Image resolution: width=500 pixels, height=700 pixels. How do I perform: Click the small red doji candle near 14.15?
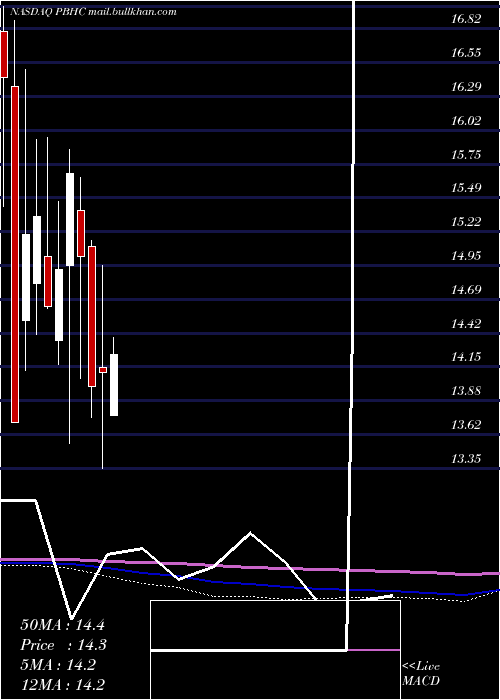(103, 370)
